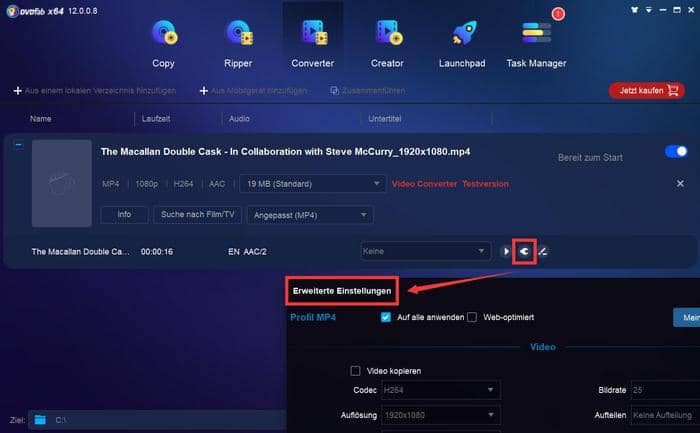Viewport: 700px width, 433px height.
Task: Enable the Web-optimiert checkbox
Action: (472, 317)
